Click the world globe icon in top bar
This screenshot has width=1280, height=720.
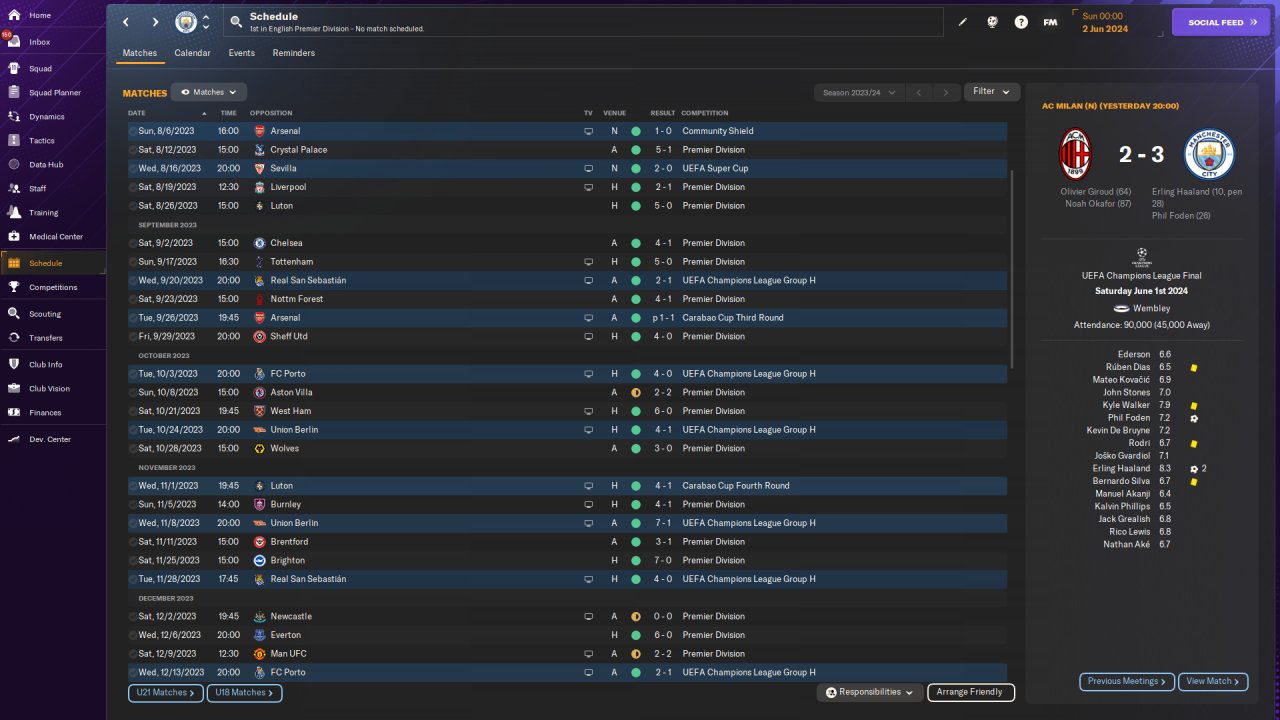coord(992,22)
